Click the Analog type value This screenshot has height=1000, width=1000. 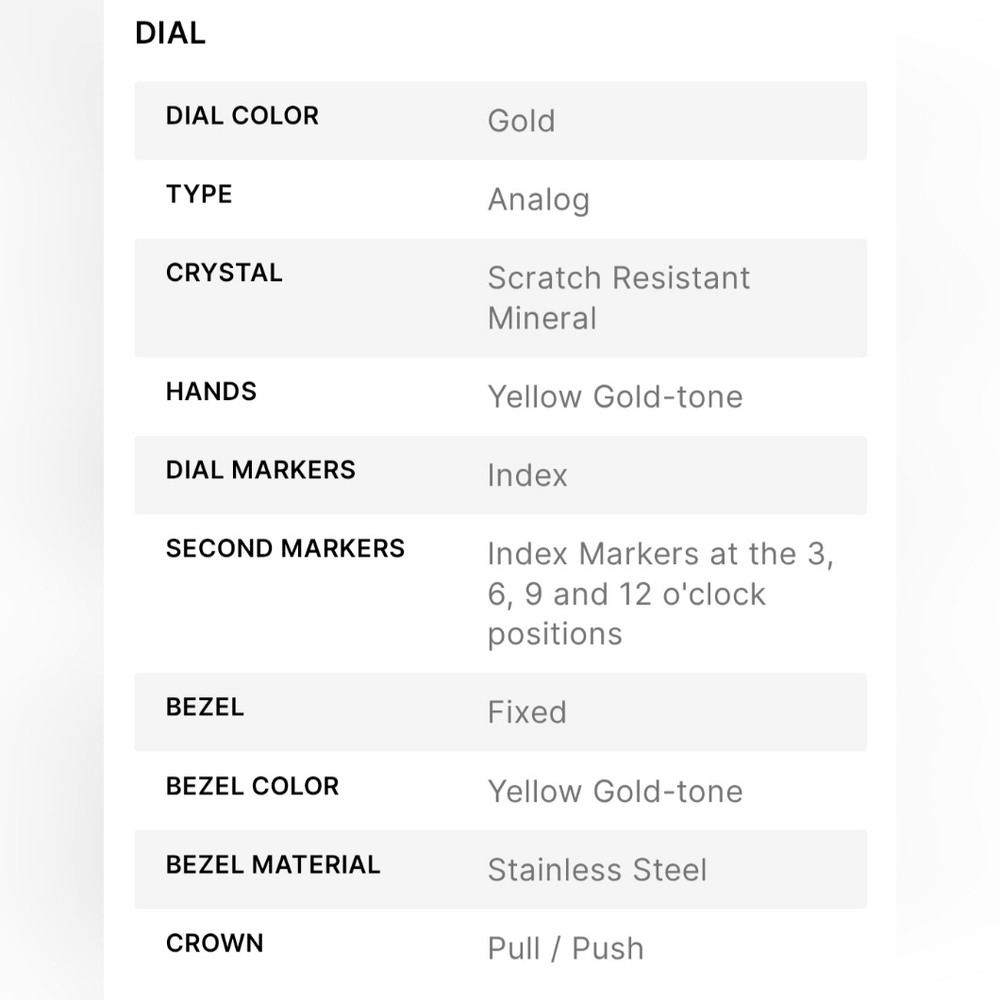click(x=539, y=200)
